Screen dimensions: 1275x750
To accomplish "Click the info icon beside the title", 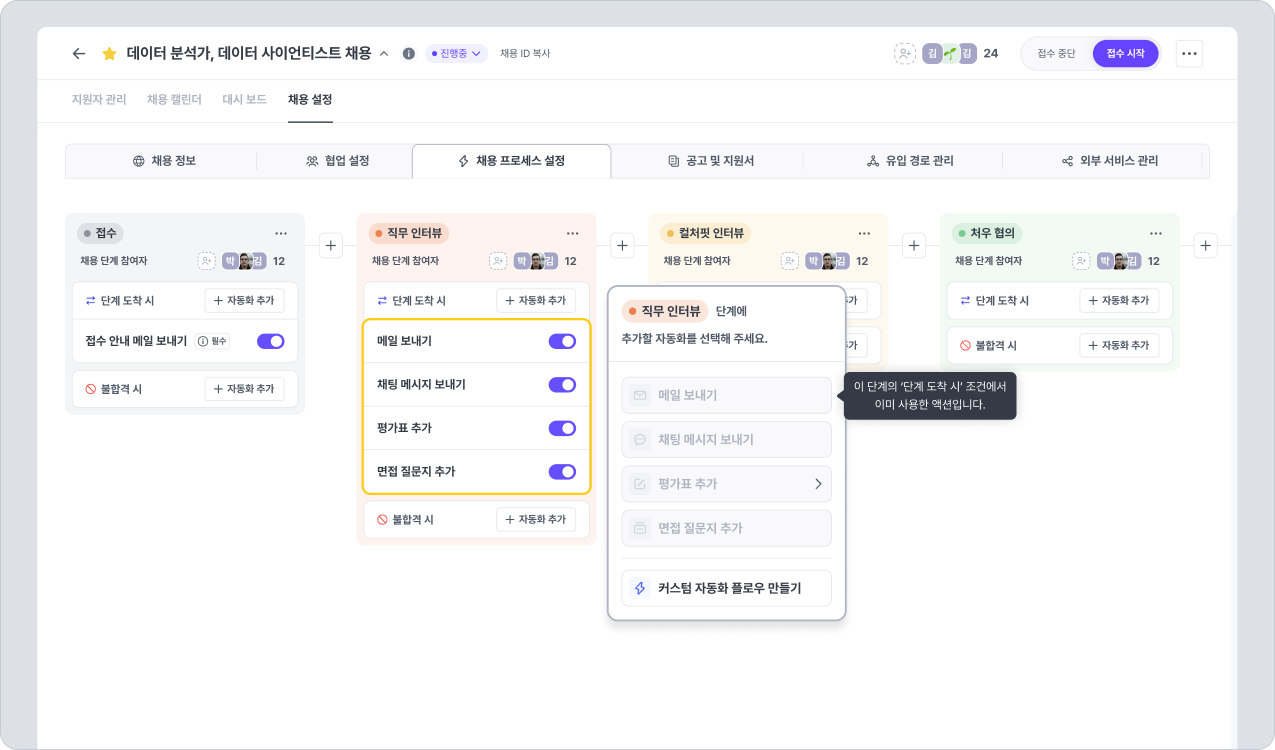I will [408, 54].
